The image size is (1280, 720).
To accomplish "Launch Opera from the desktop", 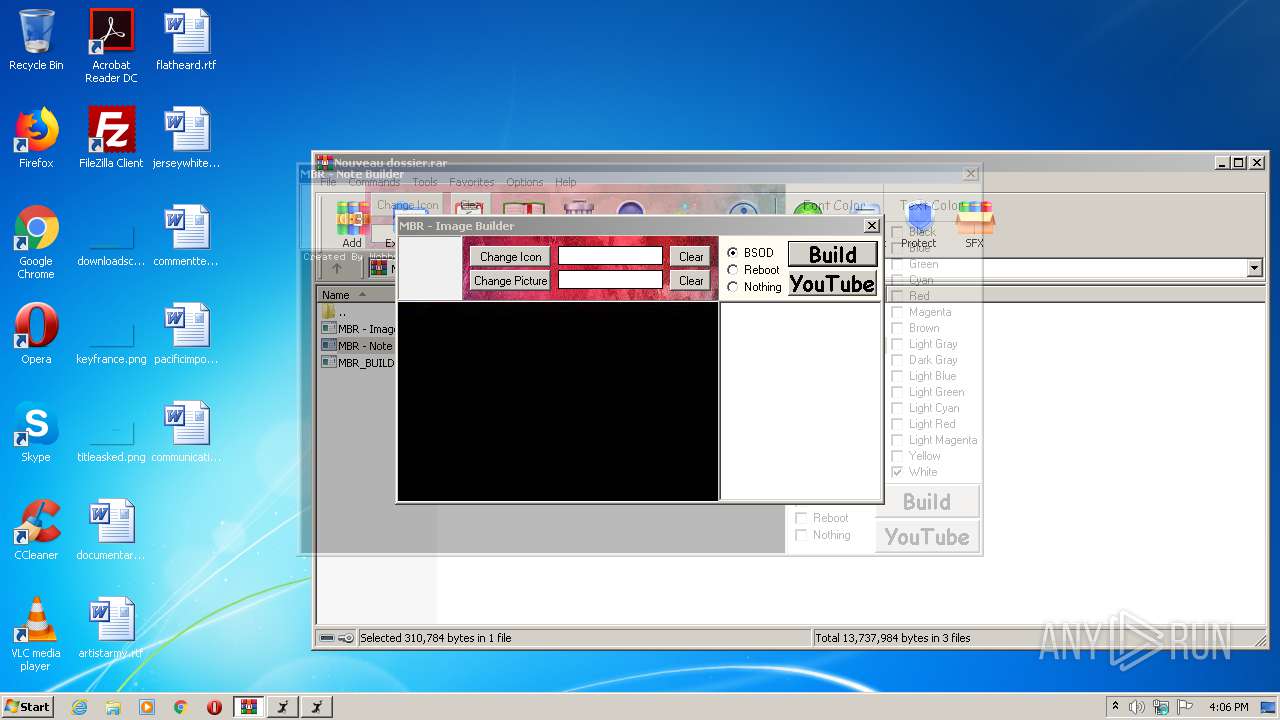I will tap(36, 334).
